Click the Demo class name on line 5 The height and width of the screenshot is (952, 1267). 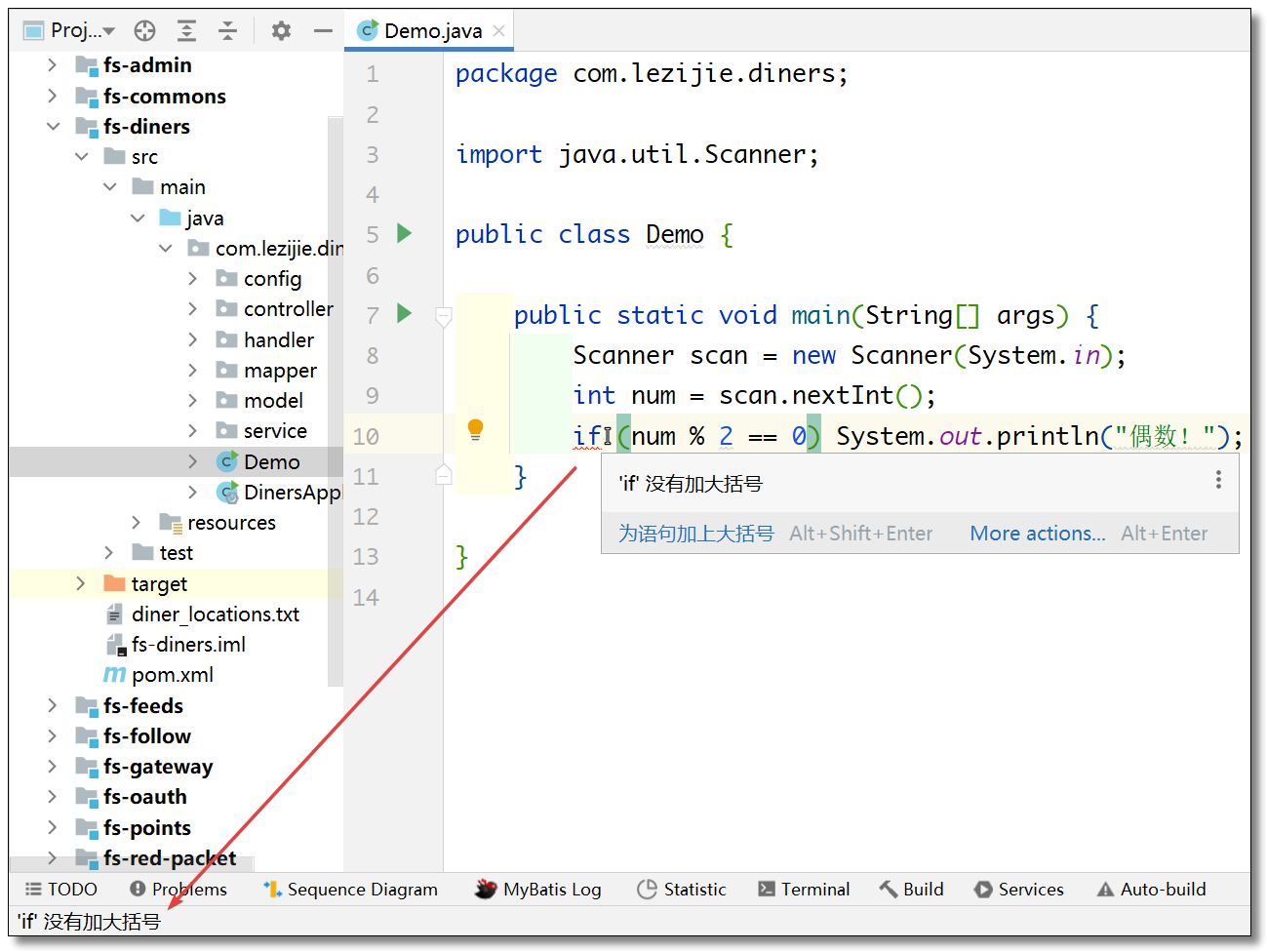point(675,235)
